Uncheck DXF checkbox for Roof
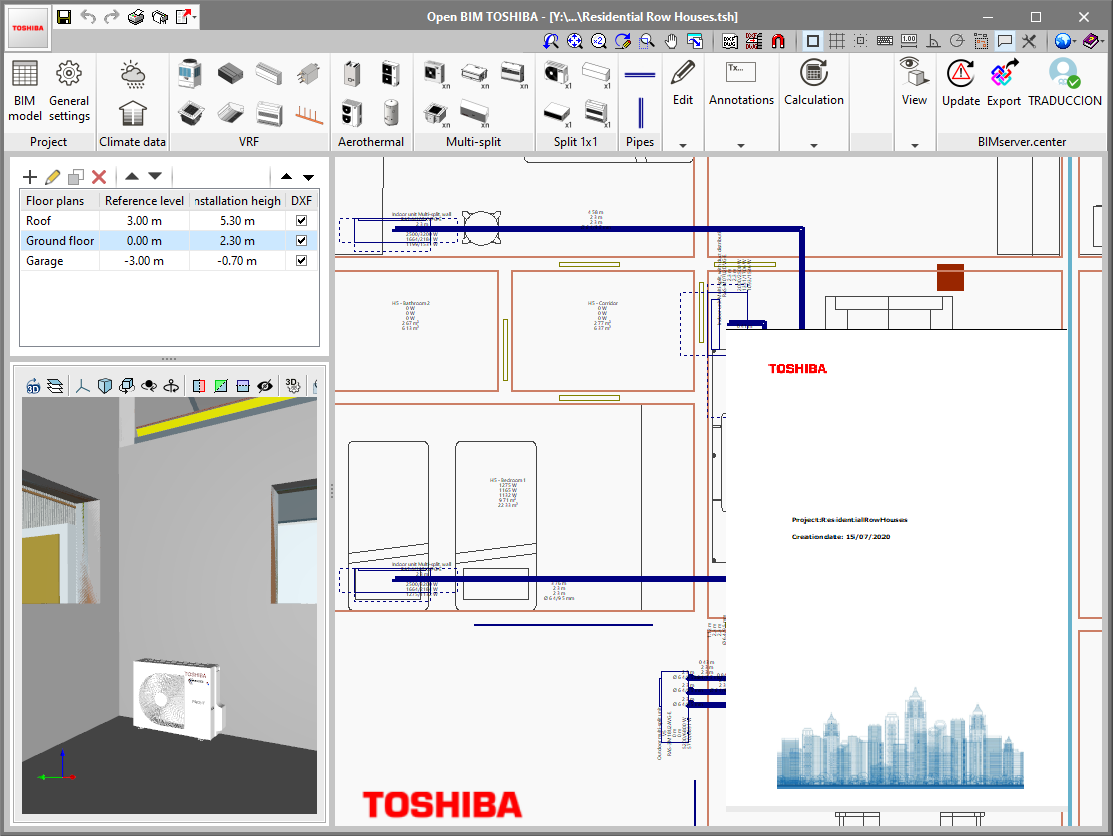 pyautogui.click(x=302, y=221)
